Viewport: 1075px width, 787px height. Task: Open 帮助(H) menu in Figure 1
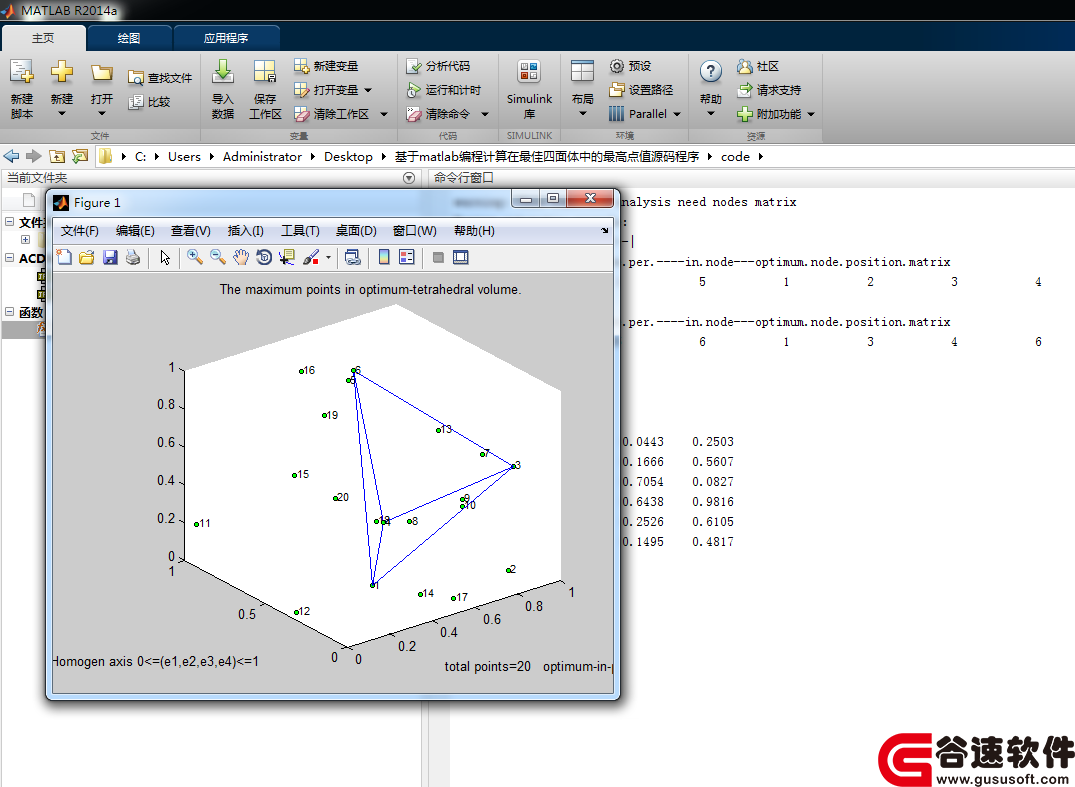[x=474, y=231]
